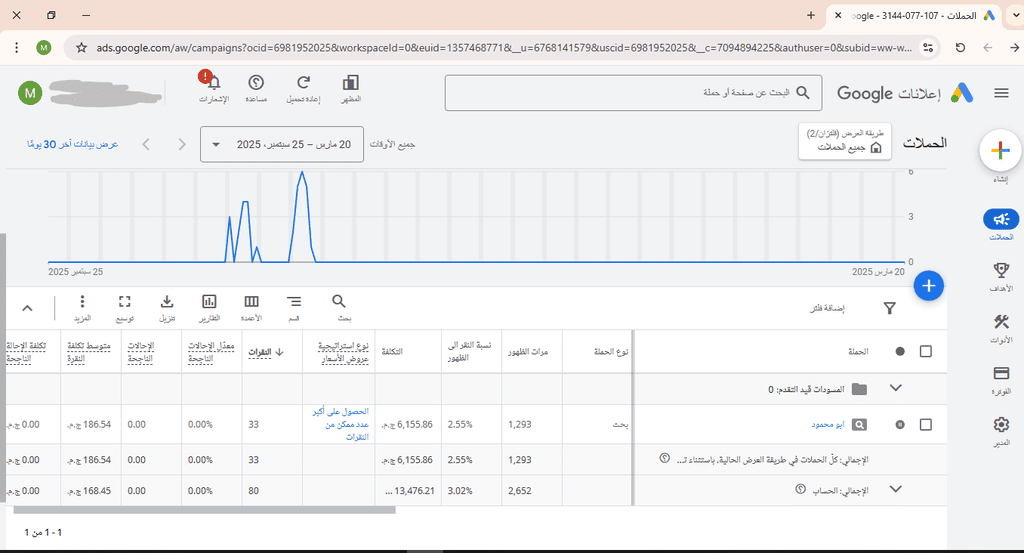Click the status dot column header

(x=900, y=351)
